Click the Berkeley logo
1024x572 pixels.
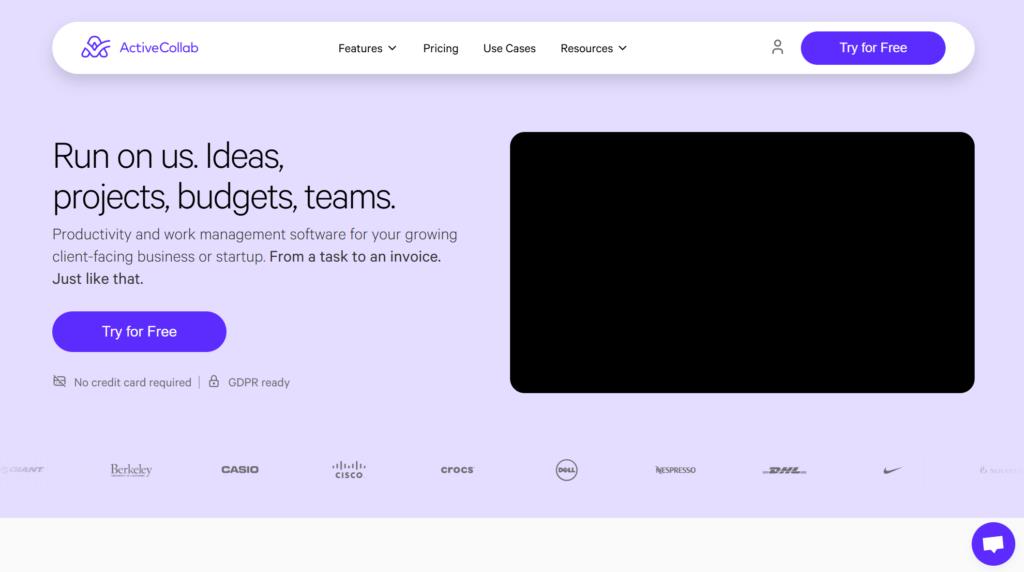click(131, 469)
